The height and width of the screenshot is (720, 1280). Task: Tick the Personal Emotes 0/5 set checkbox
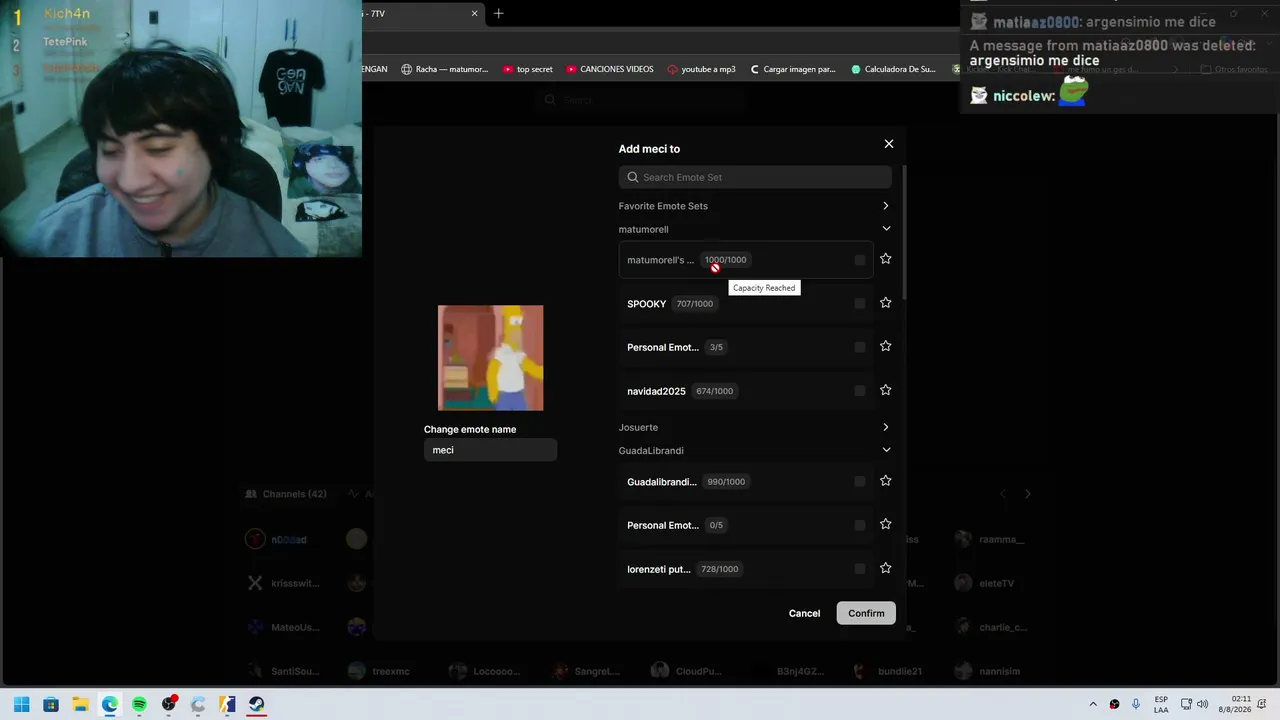(x=860, y=525)
